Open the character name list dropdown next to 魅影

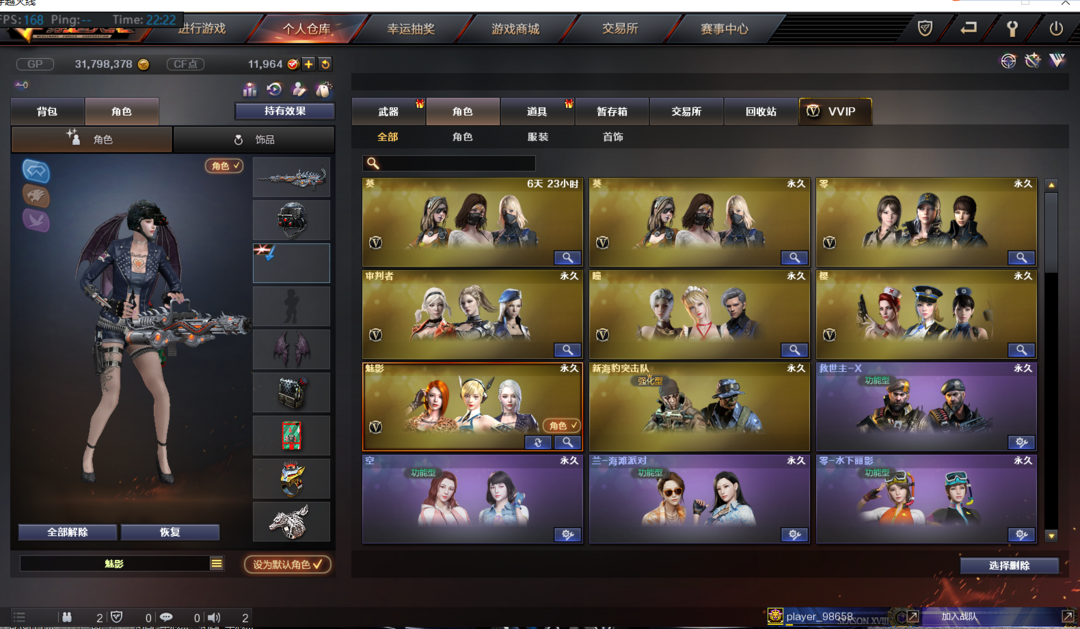pyautogui.click(x=216, y=564)
